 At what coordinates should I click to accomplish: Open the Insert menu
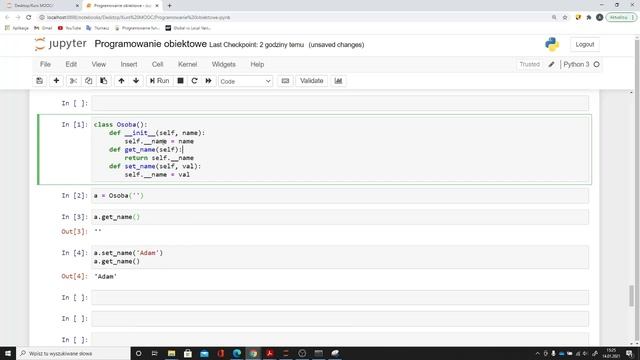tap(129, 64)
